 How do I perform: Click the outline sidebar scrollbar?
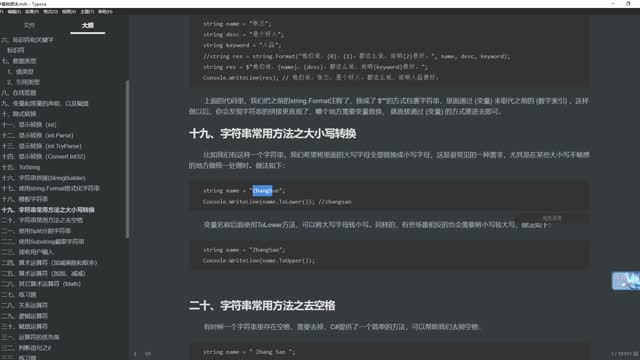tap(127, 159)
